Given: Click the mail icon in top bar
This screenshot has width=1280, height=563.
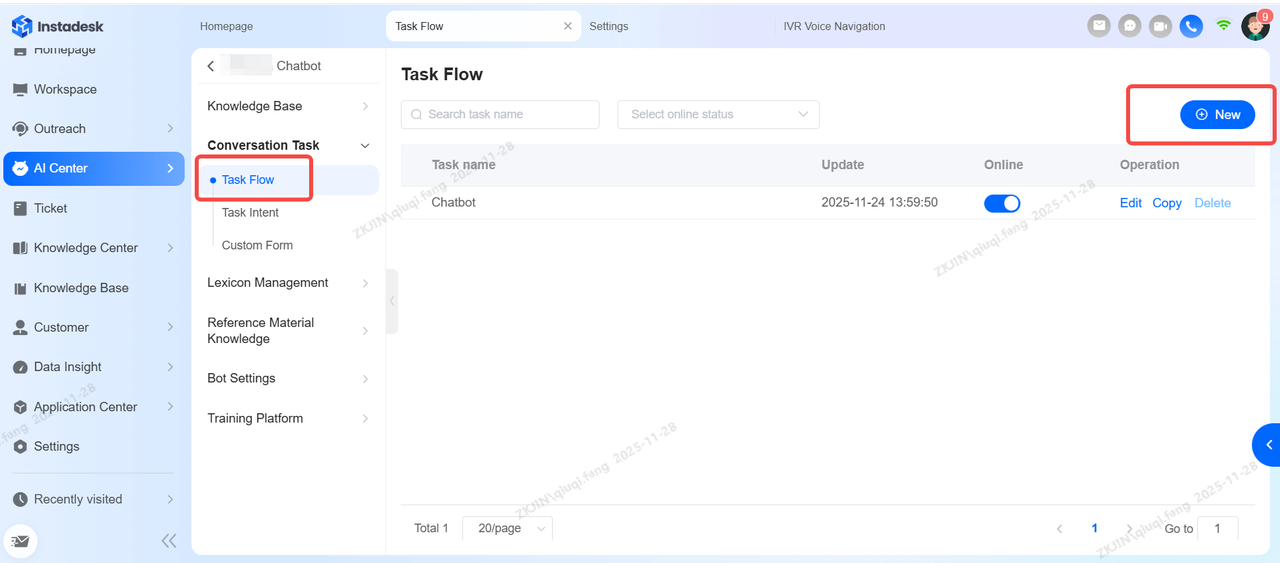Looking at the screenshot, I should [1099, 26].
